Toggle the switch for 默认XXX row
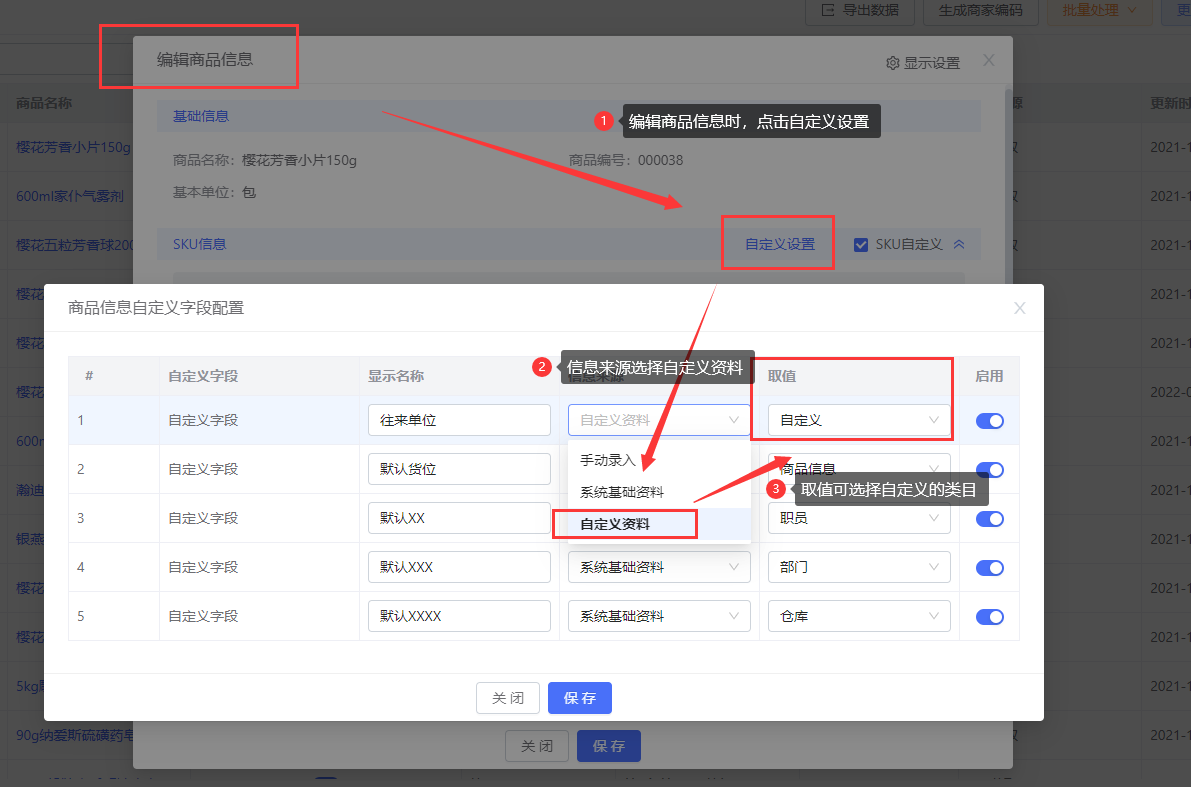Viewport: 1191px width, 787px height. (x=989, y=567)
